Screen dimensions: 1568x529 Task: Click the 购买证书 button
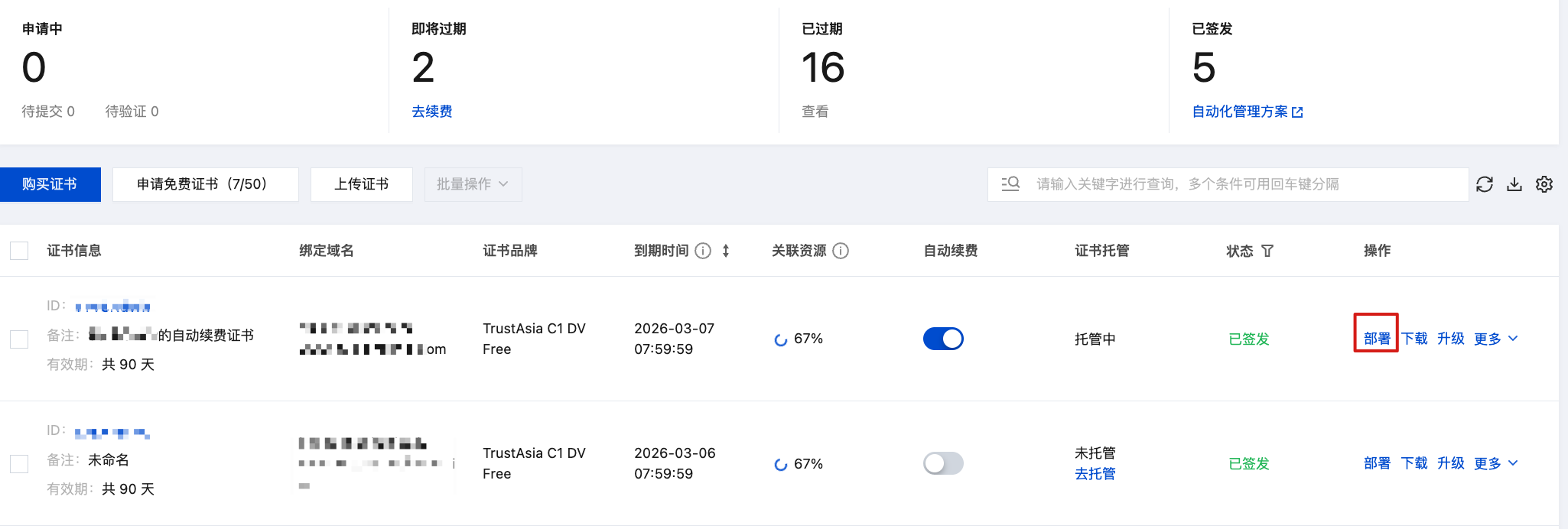50,184
